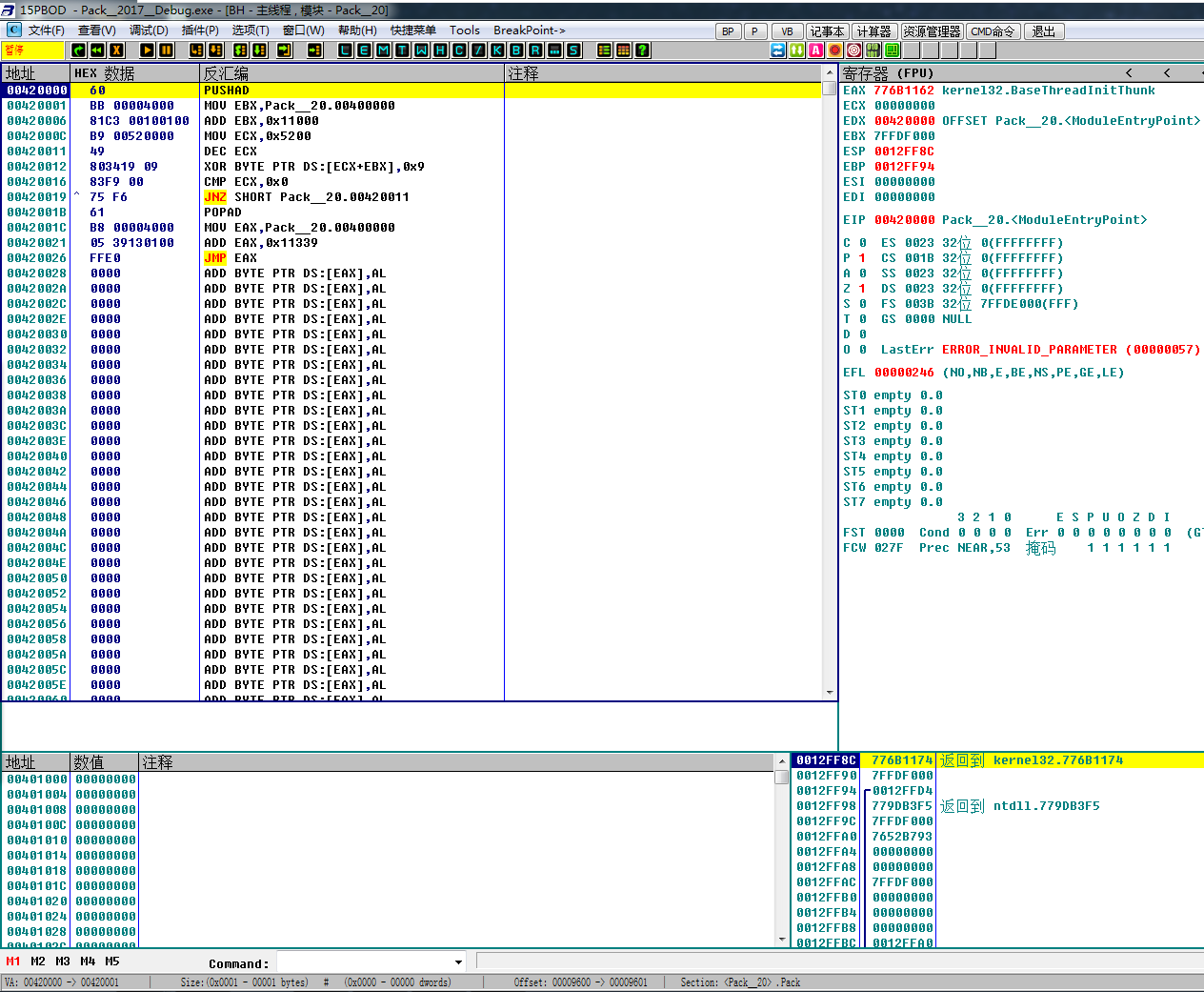Click the CMD命令 button
1204x992 pixels.
993,31
